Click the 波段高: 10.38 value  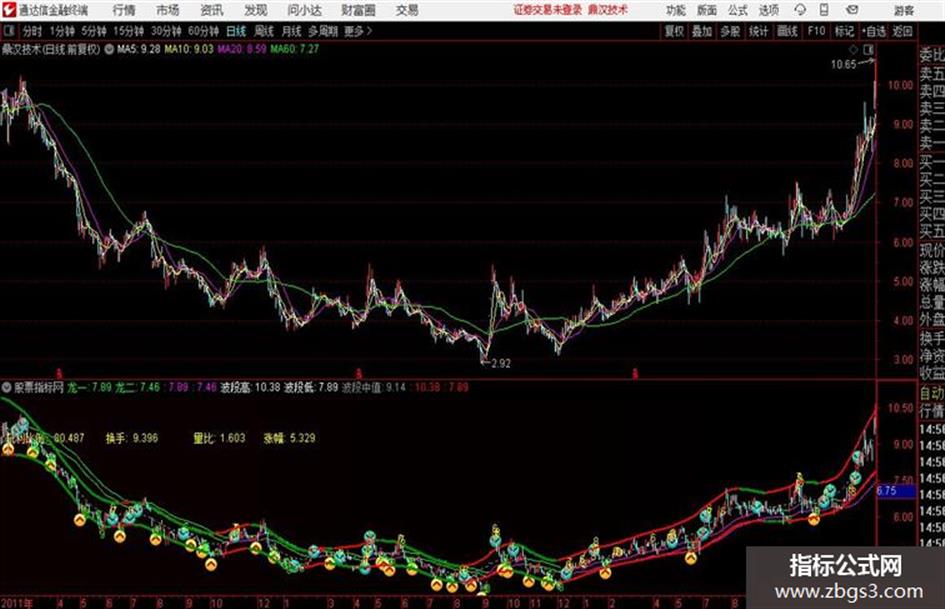tap(250, 387)
